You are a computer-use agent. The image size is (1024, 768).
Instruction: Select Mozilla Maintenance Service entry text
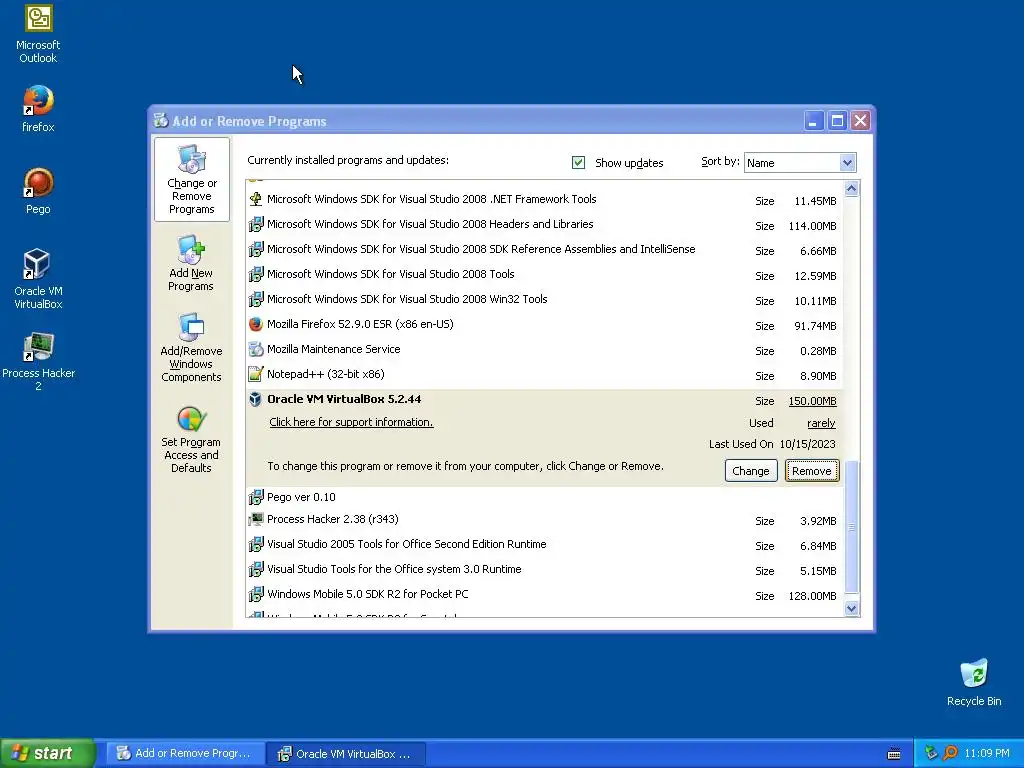(333, 349)
